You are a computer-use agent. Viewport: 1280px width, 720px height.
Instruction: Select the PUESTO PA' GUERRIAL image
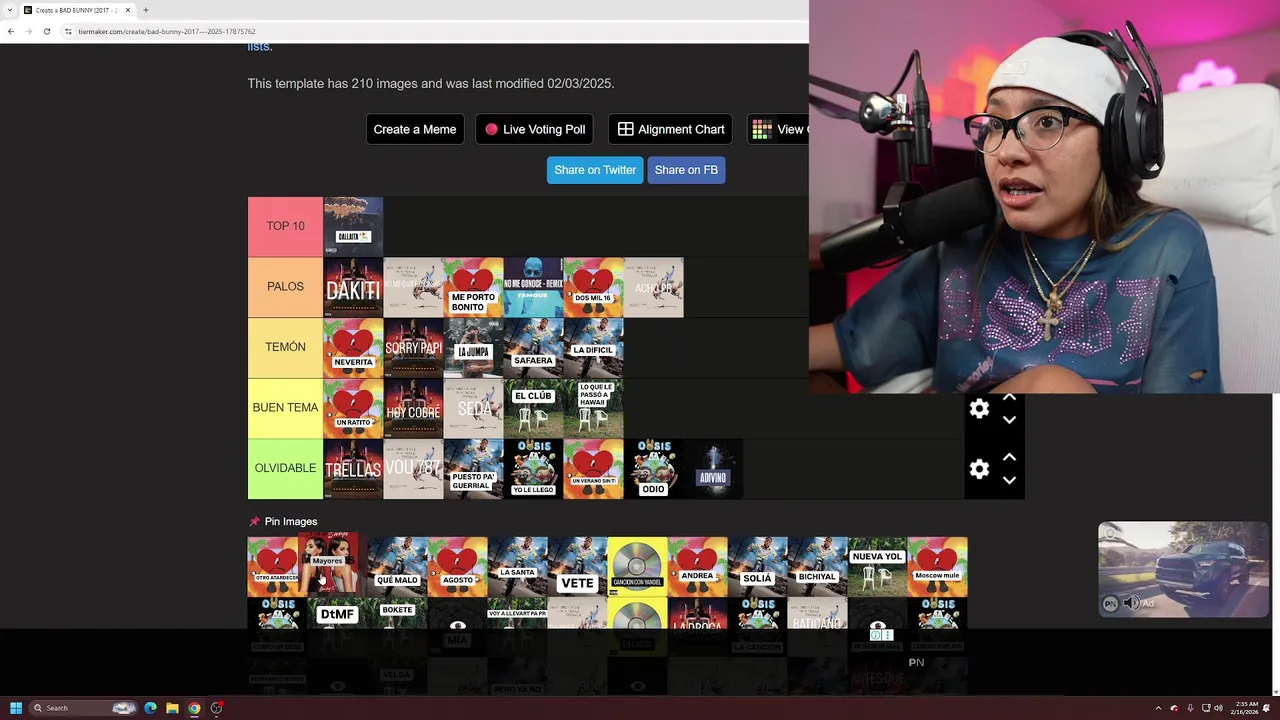tap(473, 469)
